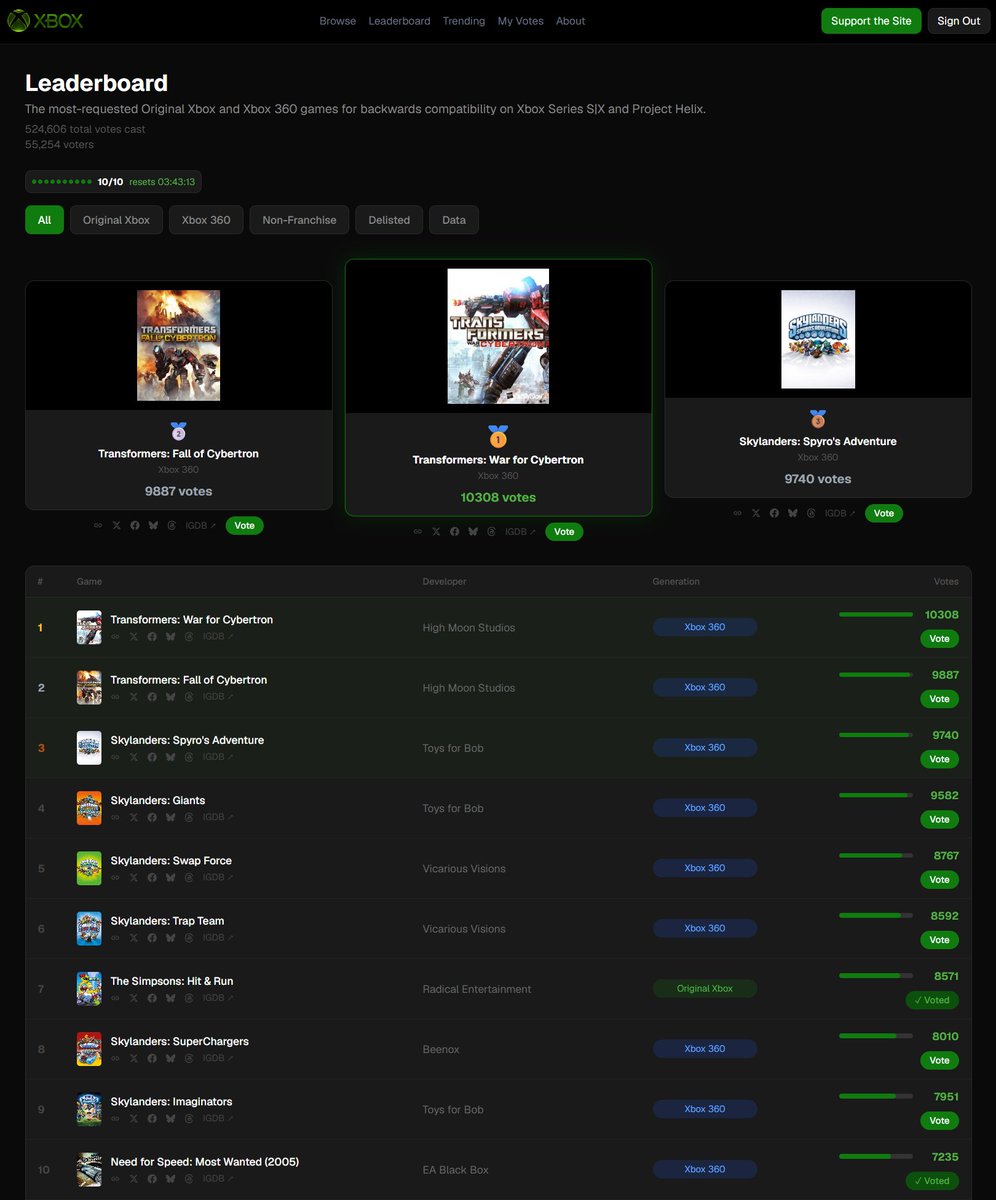Open Browse in top navigation

[x=338, y=21]
